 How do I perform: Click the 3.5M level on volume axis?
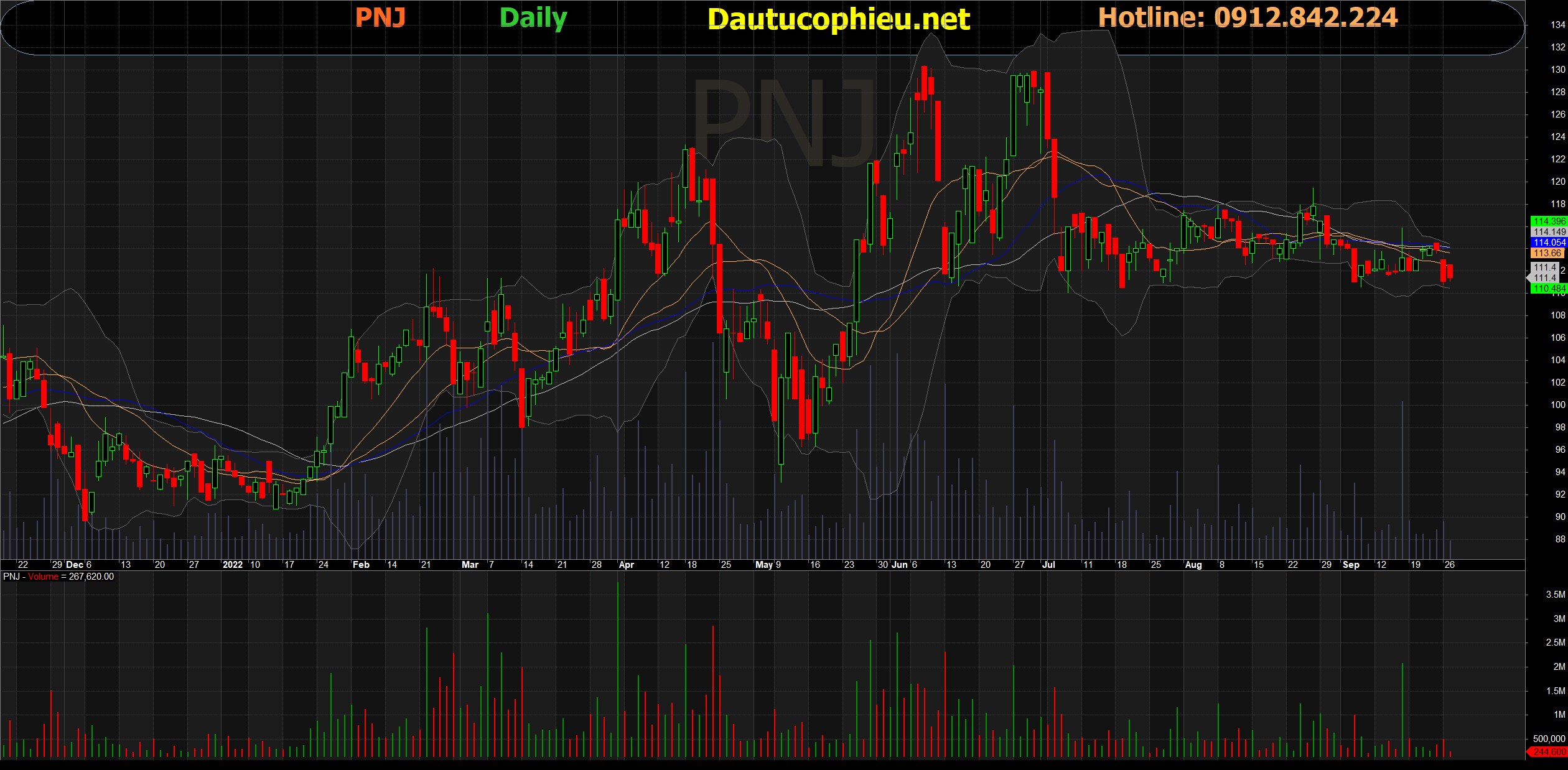coord(1555,595)
